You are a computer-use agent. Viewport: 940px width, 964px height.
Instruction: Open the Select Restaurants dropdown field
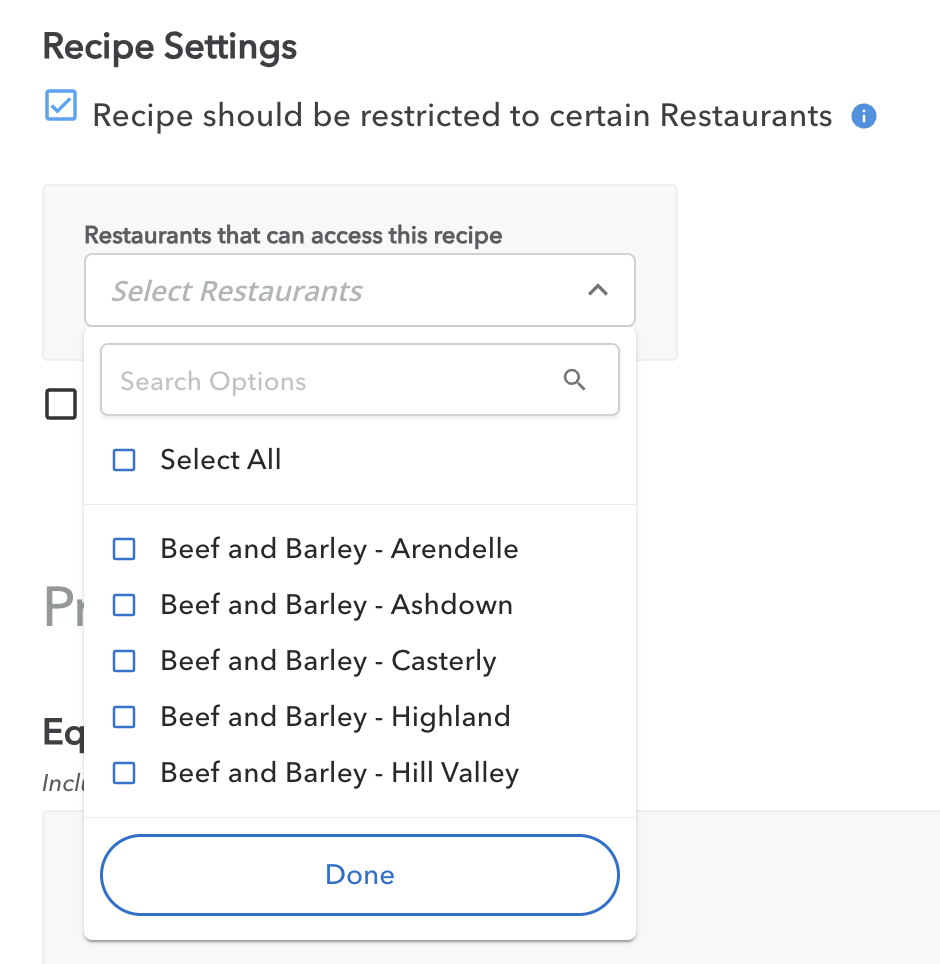point(340,291)
